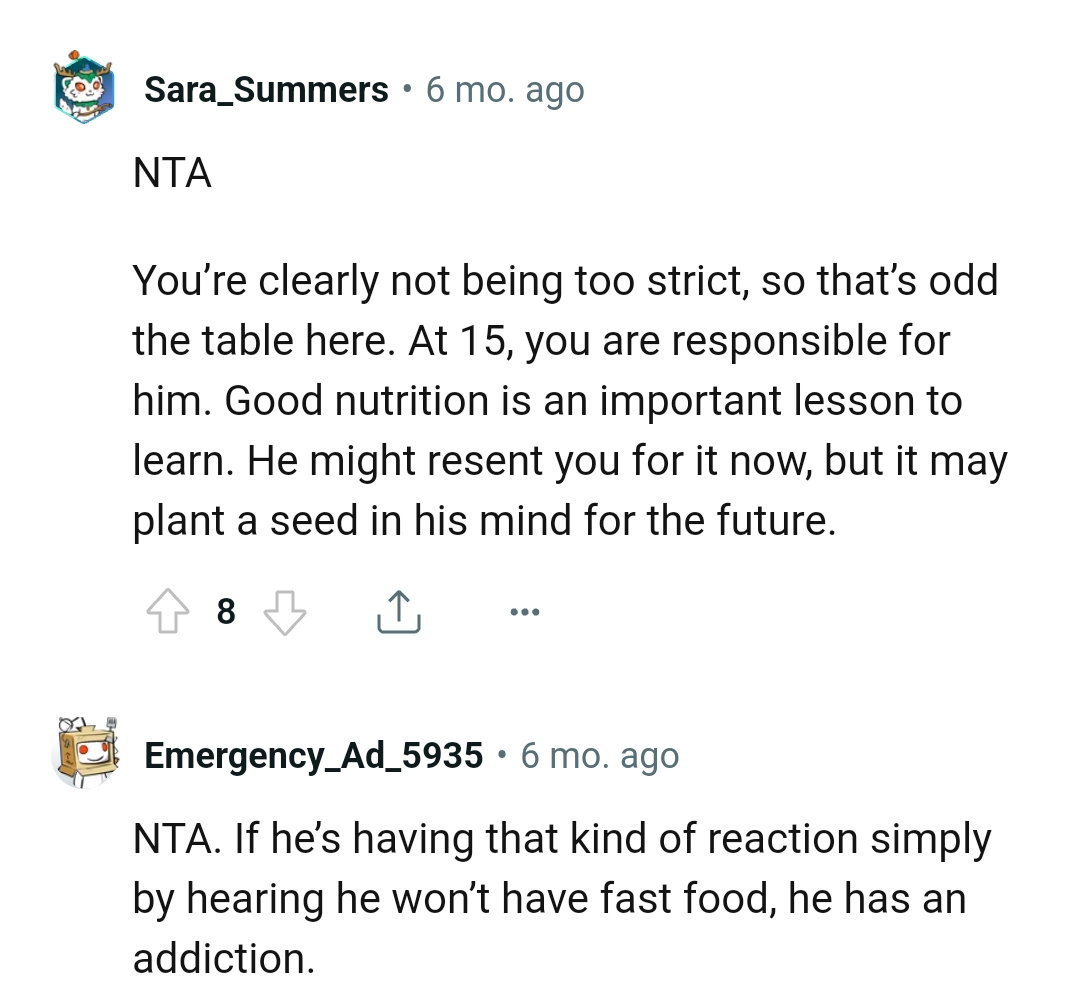
Task: Open the overflow menu on Sara_Summers' comment
Action: (525, 611)
